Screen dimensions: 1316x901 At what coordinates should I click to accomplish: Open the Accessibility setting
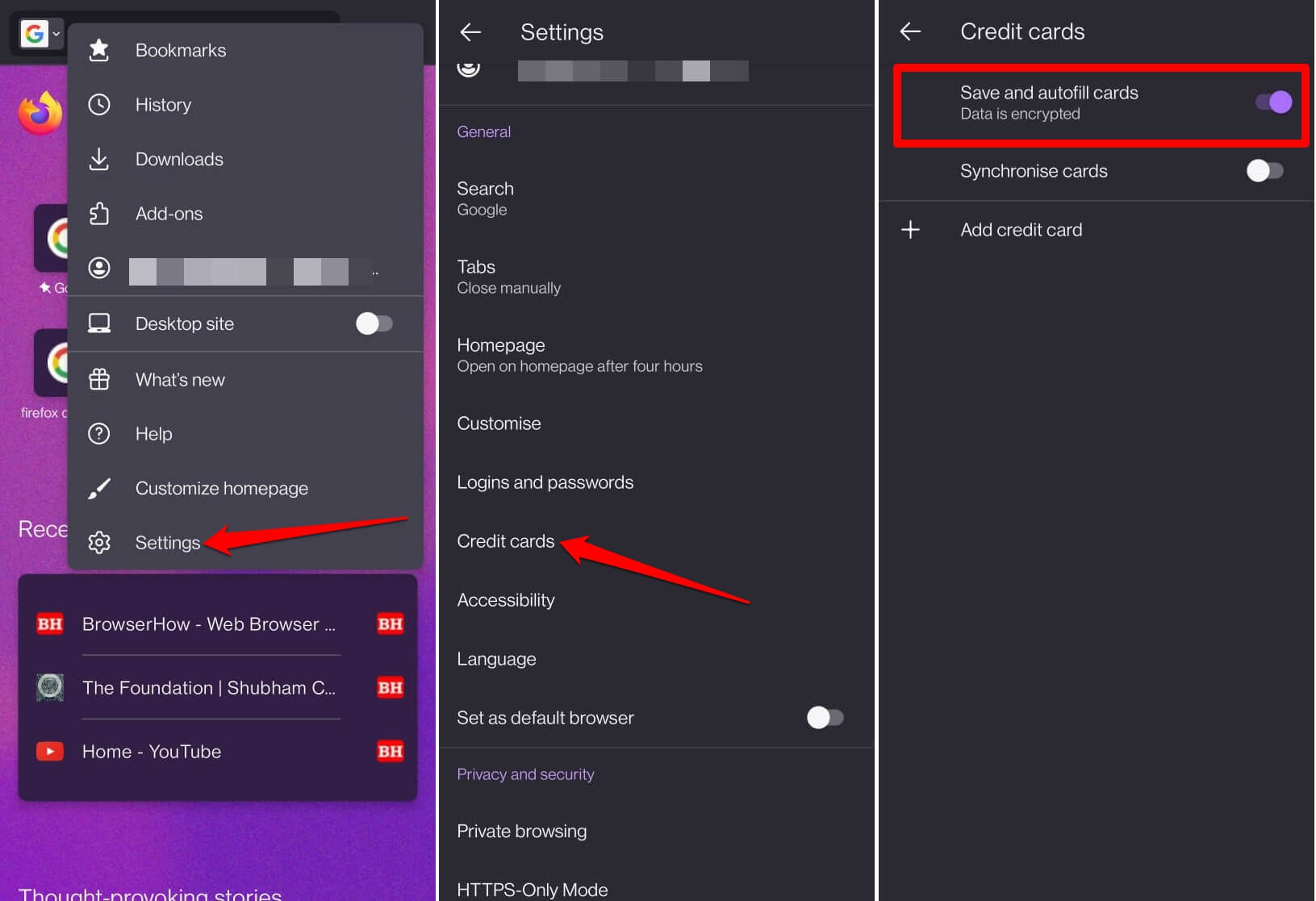pyautogui.click(x=655, y=600)
